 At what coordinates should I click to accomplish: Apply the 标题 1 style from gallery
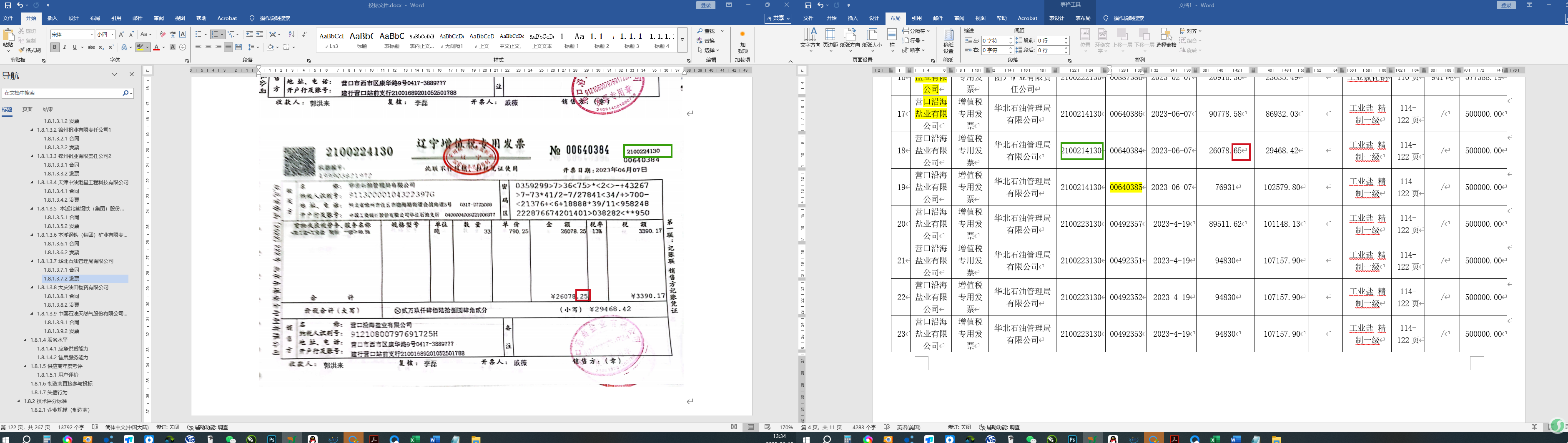click(x=571, y=40)
